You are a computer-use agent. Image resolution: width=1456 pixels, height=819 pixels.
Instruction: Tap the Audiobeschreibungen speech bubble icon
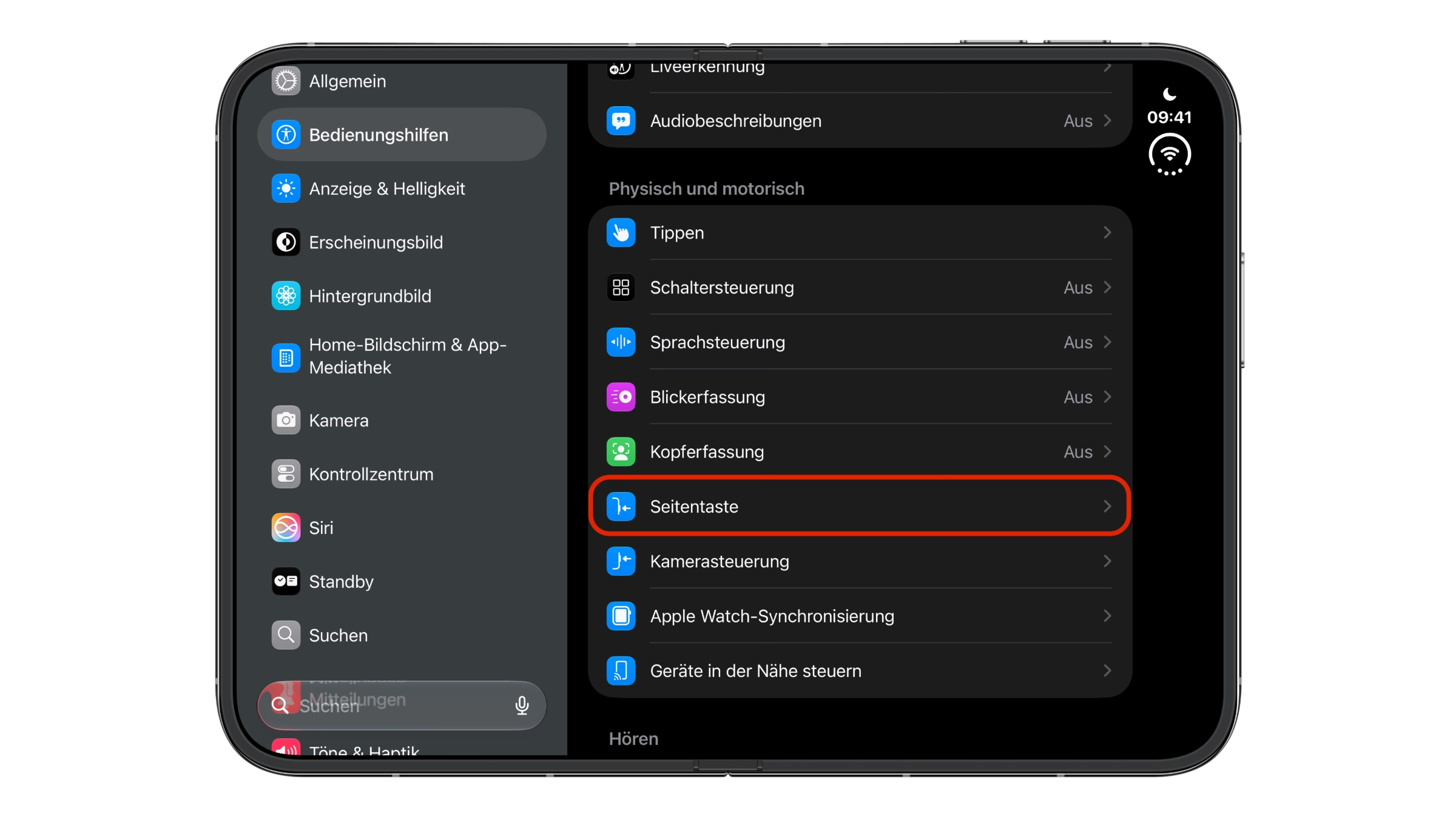[621, 121]
